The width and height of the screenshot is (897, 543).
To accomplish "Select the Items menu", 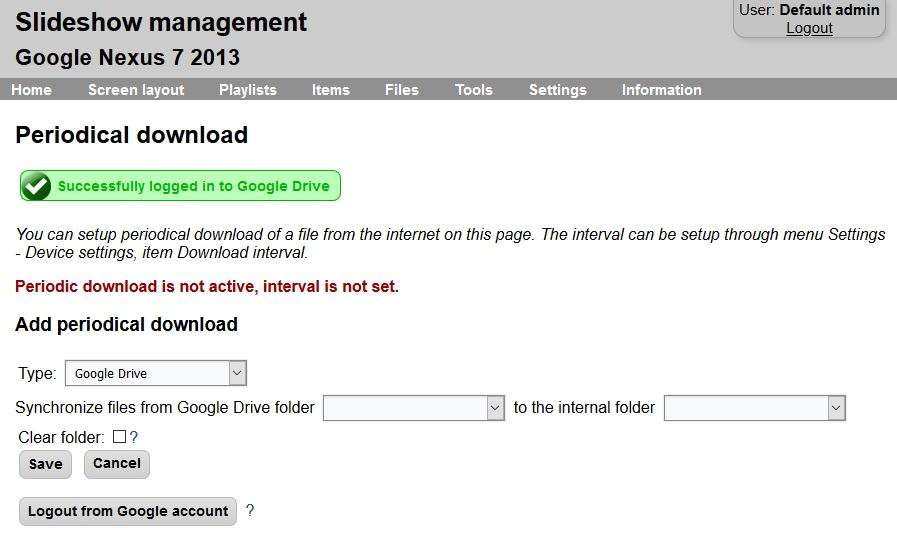I will (x=330, y=90).
